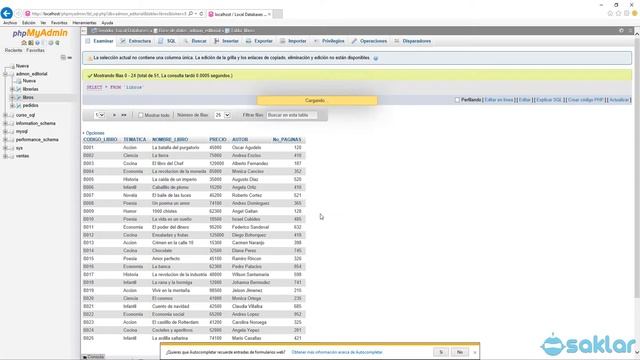This screenshot has width=640, height=360.
Task: Expand the mysql database node
Action: pyautogui.click(x=5, y=131)
